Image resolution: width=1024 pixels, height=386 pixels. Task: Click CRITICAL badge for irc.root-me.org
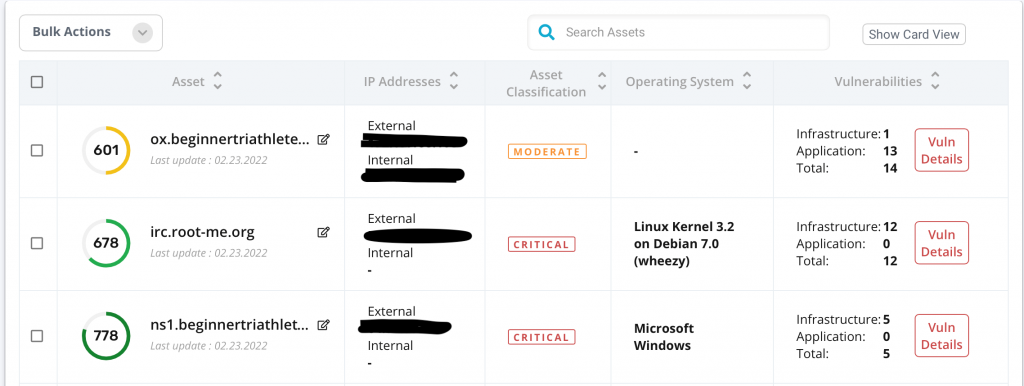[541, 244]
